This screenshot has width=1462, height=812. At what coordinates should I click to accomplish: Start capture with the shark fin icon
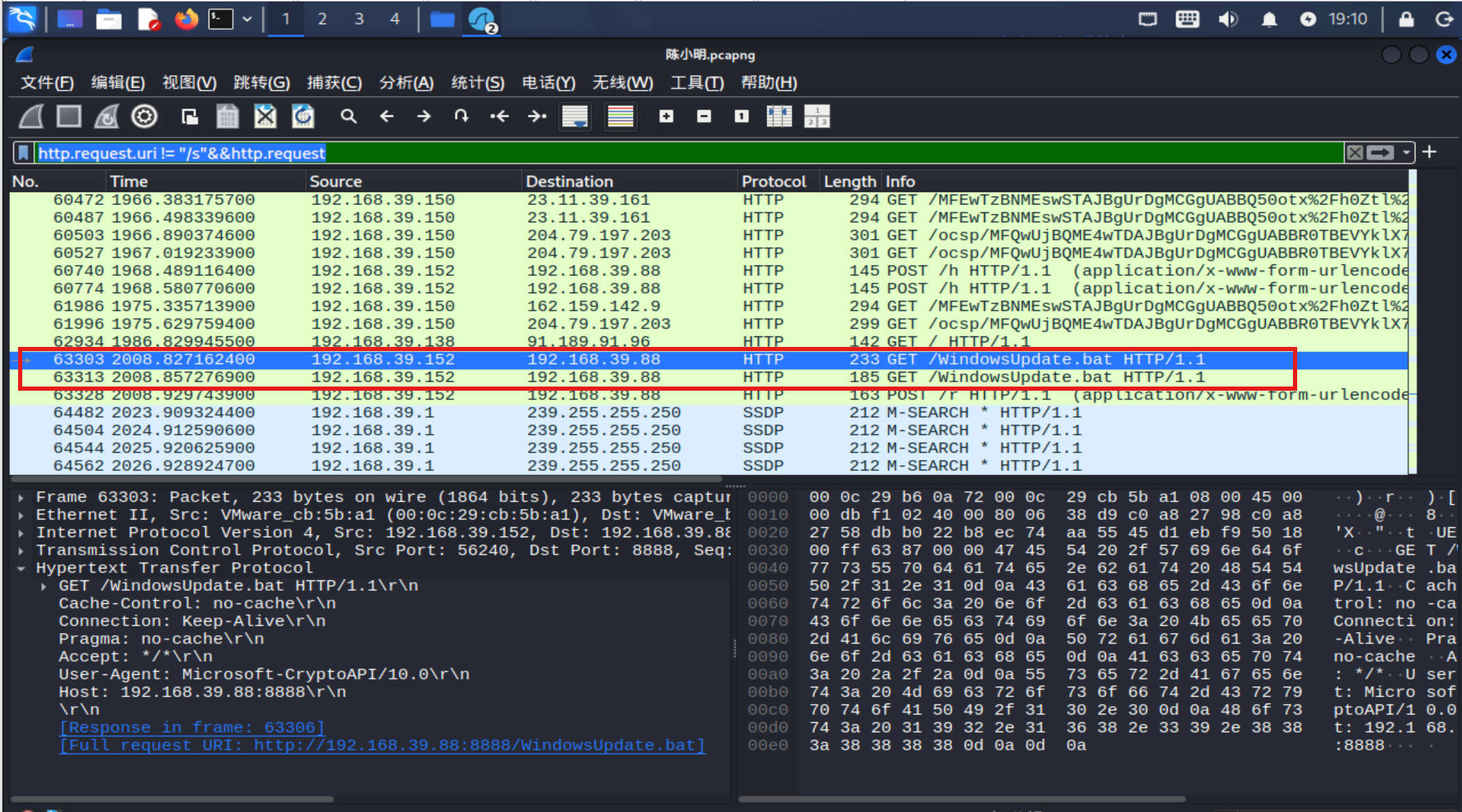pyautogui.click(x=31, y=117)
